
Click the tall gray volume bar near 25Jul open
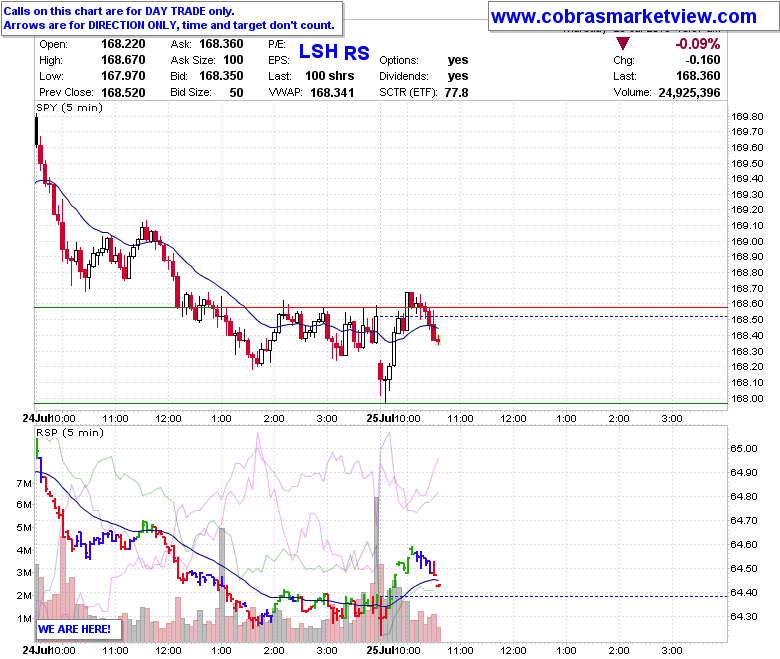[377, 569]
